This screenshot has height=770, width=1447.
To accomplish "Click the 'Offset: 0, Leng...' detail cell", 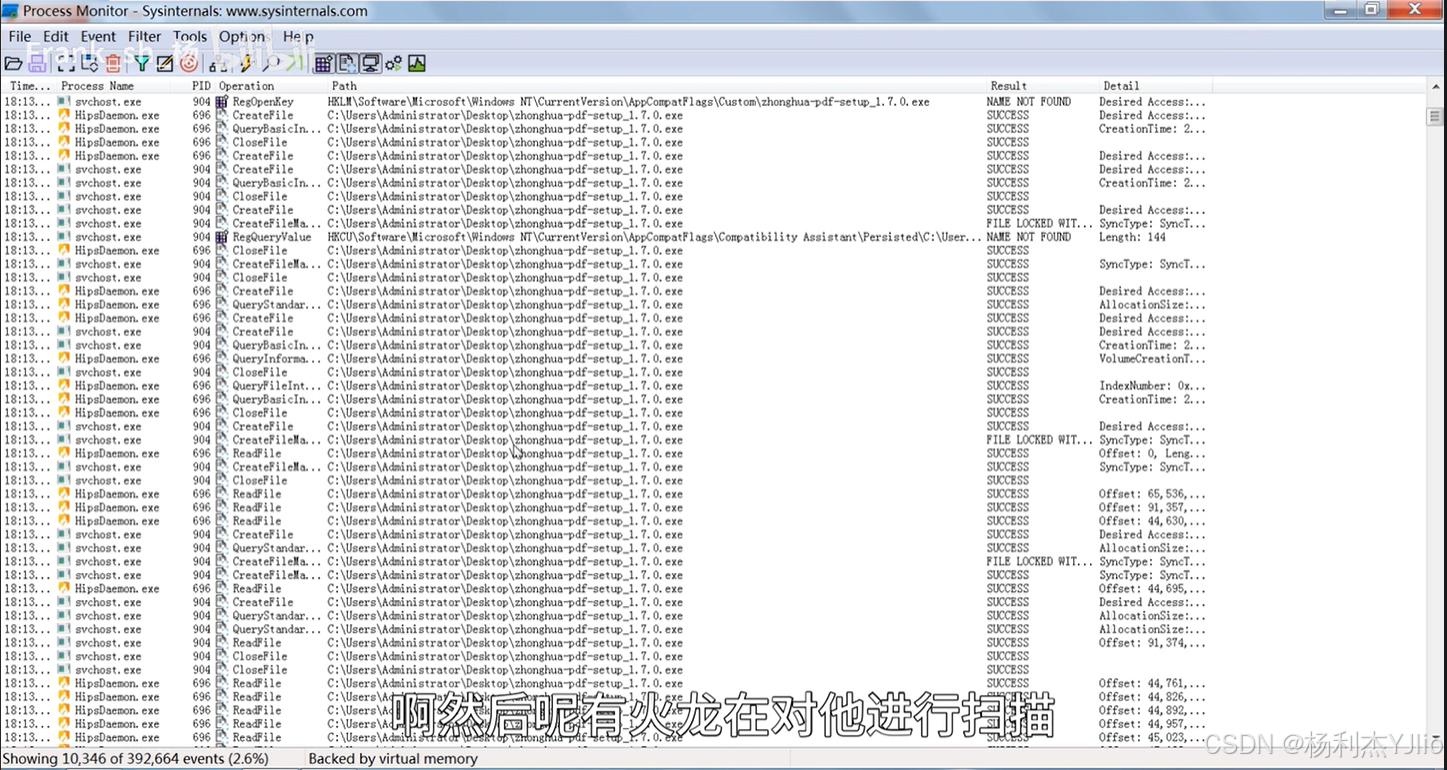I will click(x=1152, y=453).
